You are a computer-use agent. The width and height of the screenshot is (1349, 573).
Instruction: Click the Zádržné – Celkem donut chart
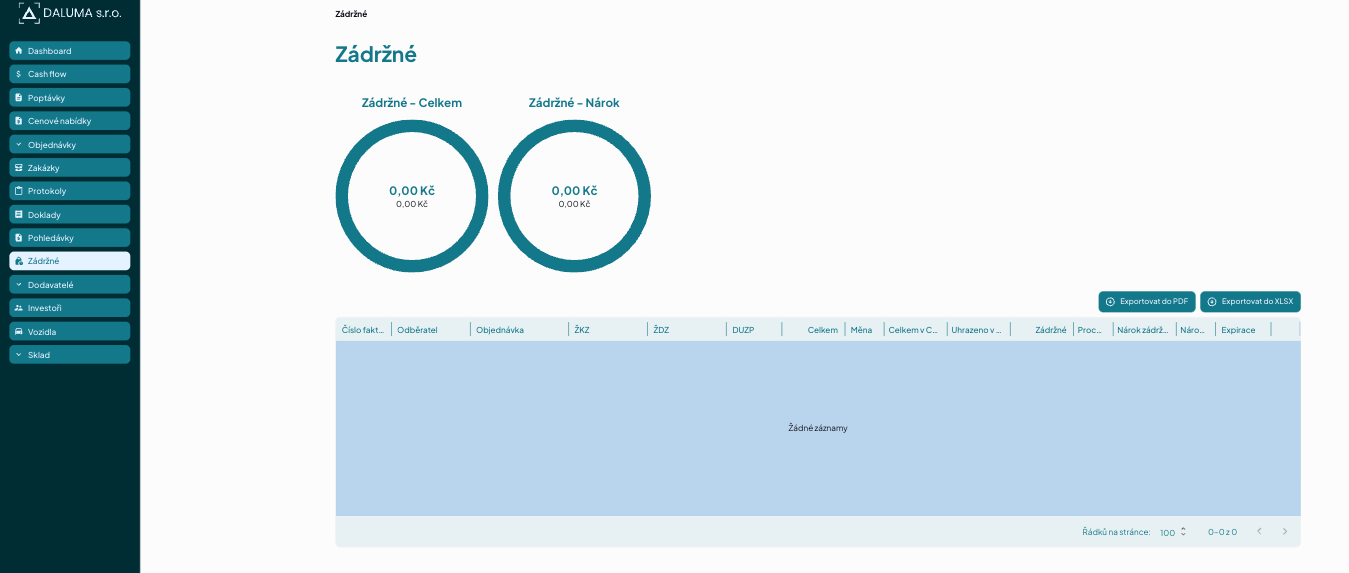point(412,196)
